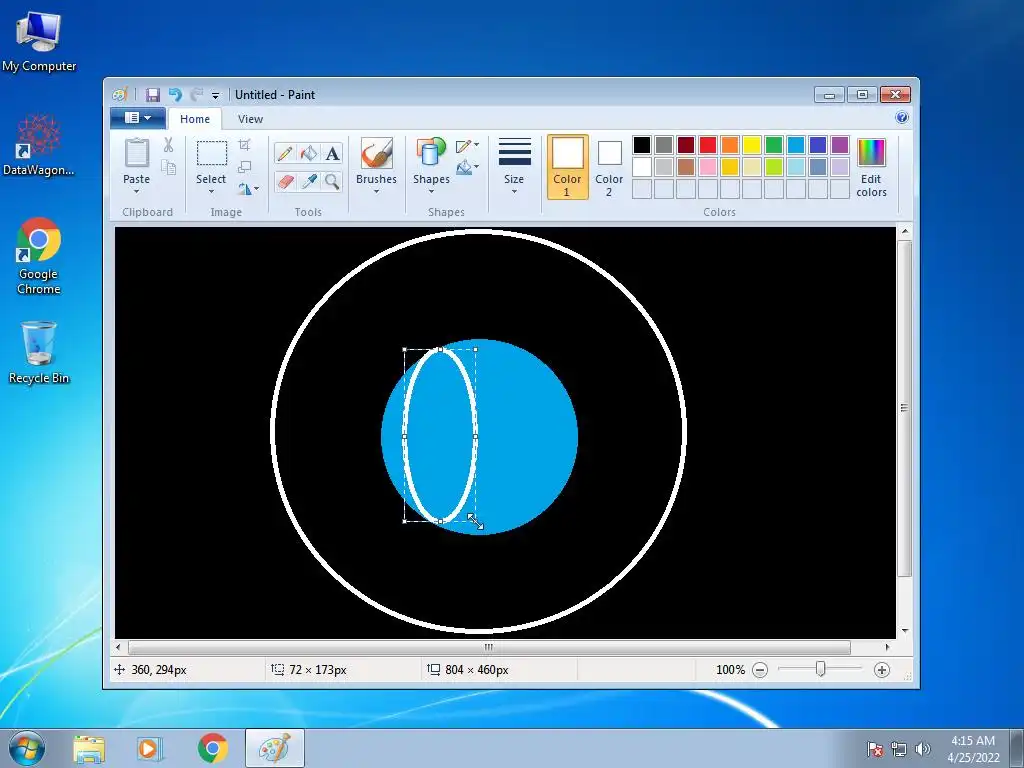The height and width of the screenshot is (768, 1024).
Task: Click the canvas scroll right arrow
Action: [x=887, y=647]
